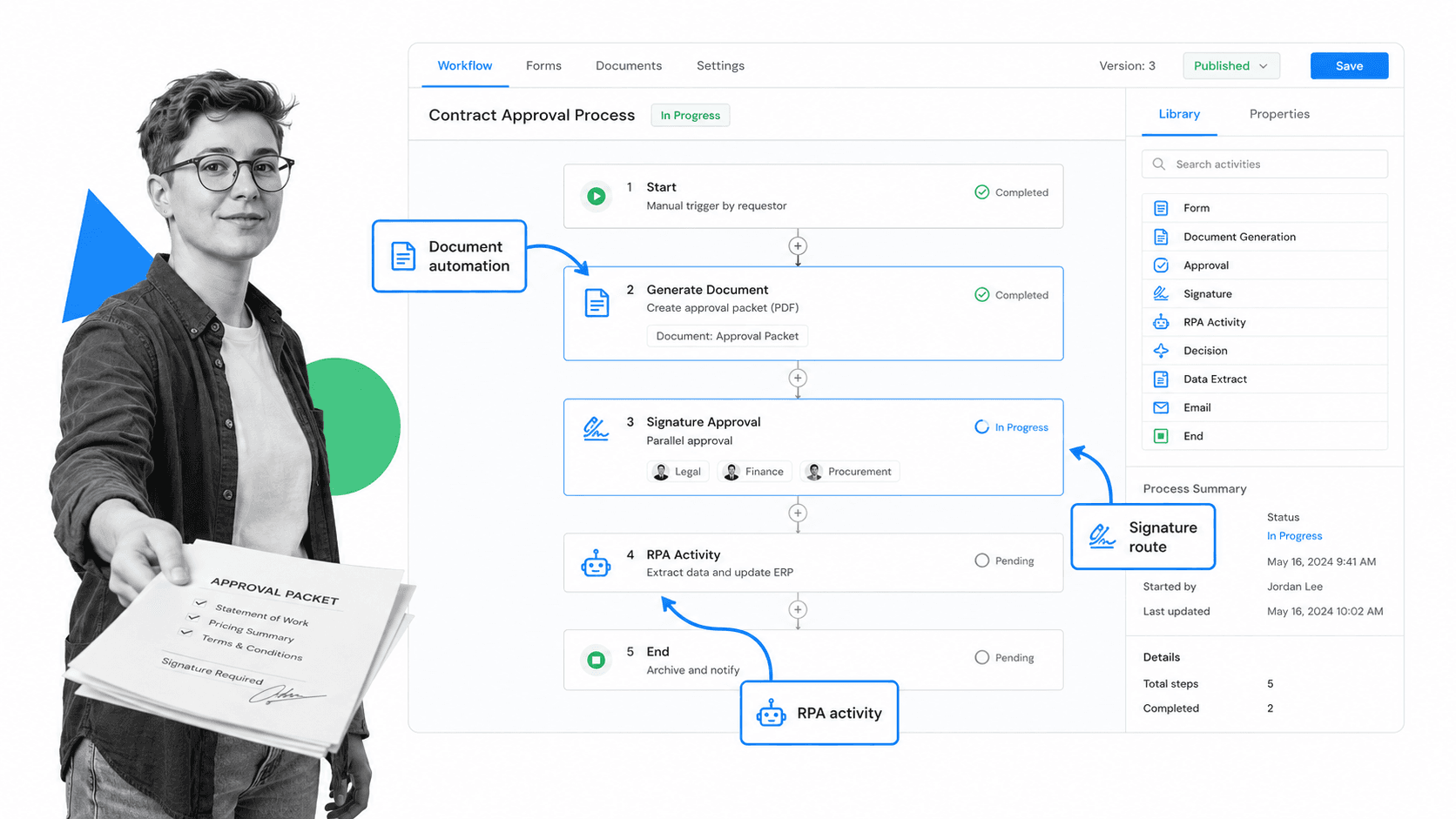Click the Procurement approver avatar
The image size is (1456, 819).
(814, 472)
